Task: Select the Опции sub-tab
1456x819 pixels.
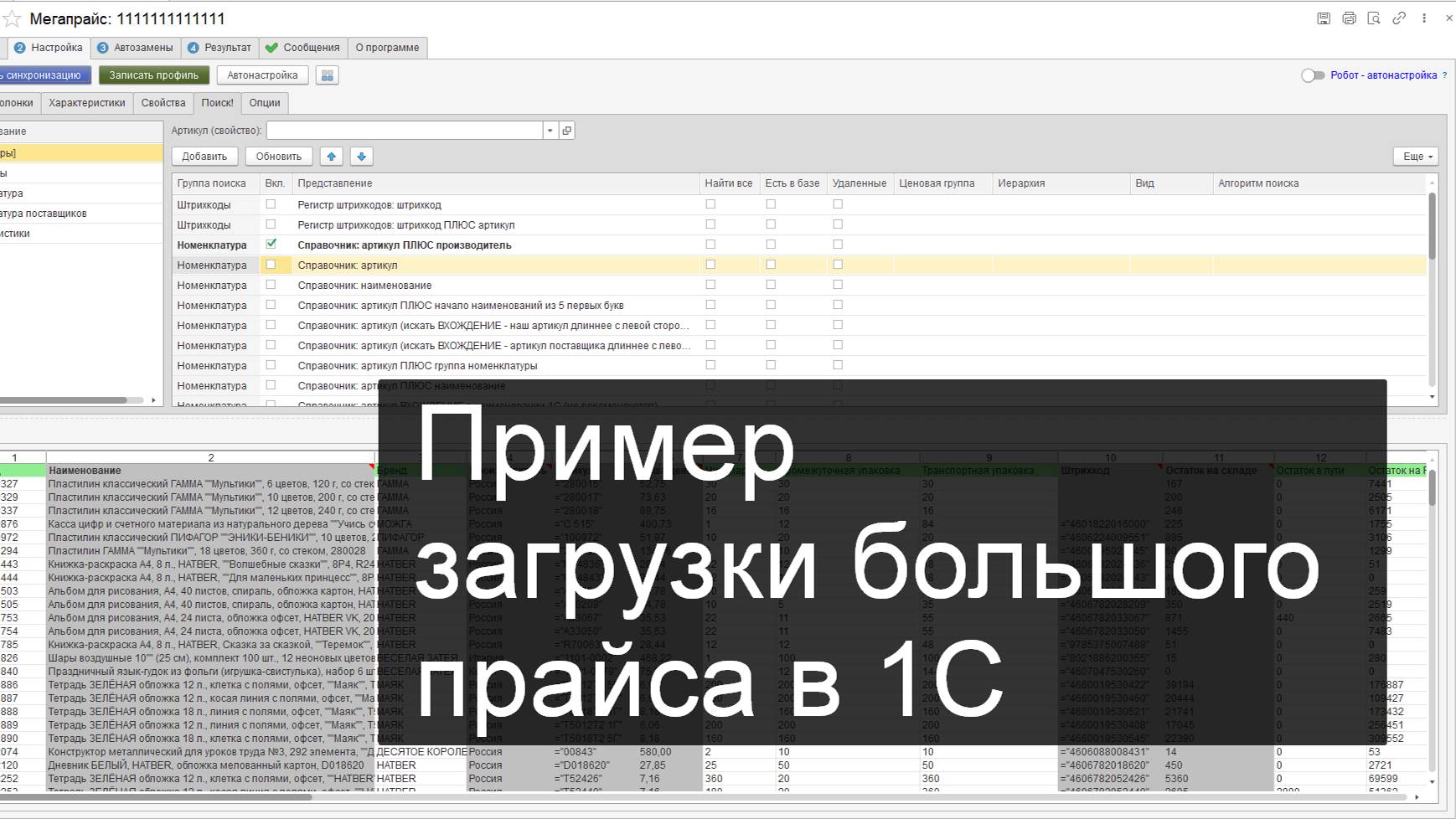Action: click(265, 103)
